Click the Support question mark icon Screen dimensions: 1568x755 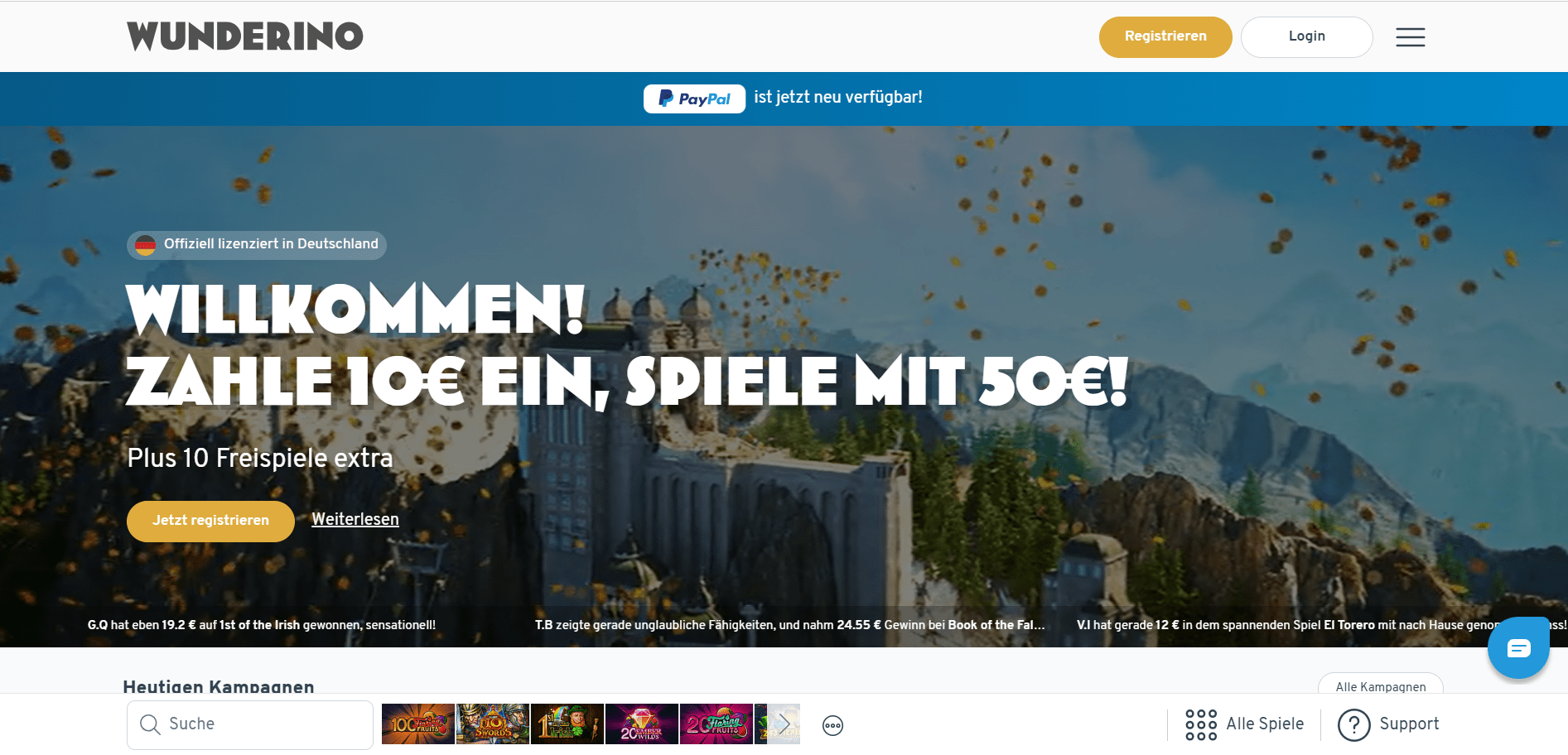pos(1354,725)
